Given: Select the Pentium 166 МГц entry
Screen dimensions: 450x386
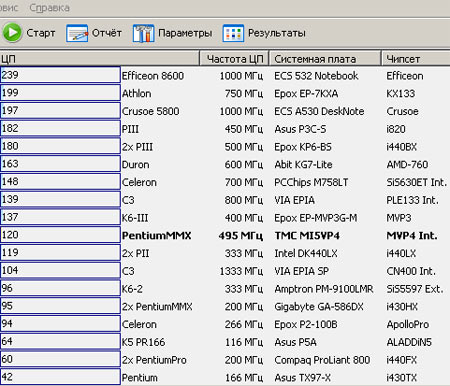Looking at the screenshot, I should tap(139, 378).
